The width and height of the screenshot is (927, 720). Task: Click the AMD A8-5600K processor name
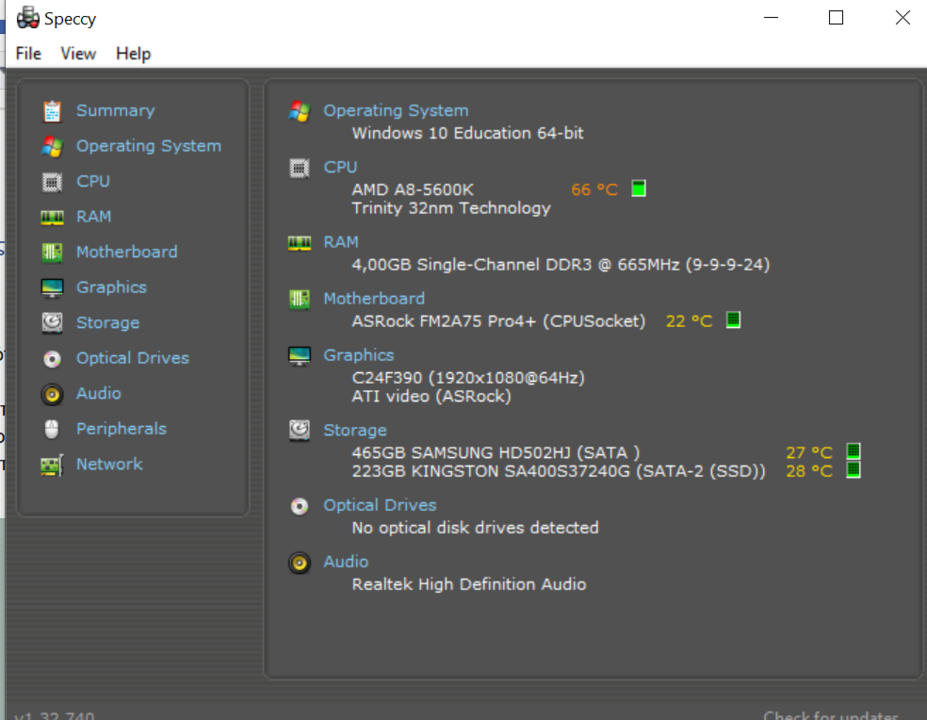(x=413, y=190)
